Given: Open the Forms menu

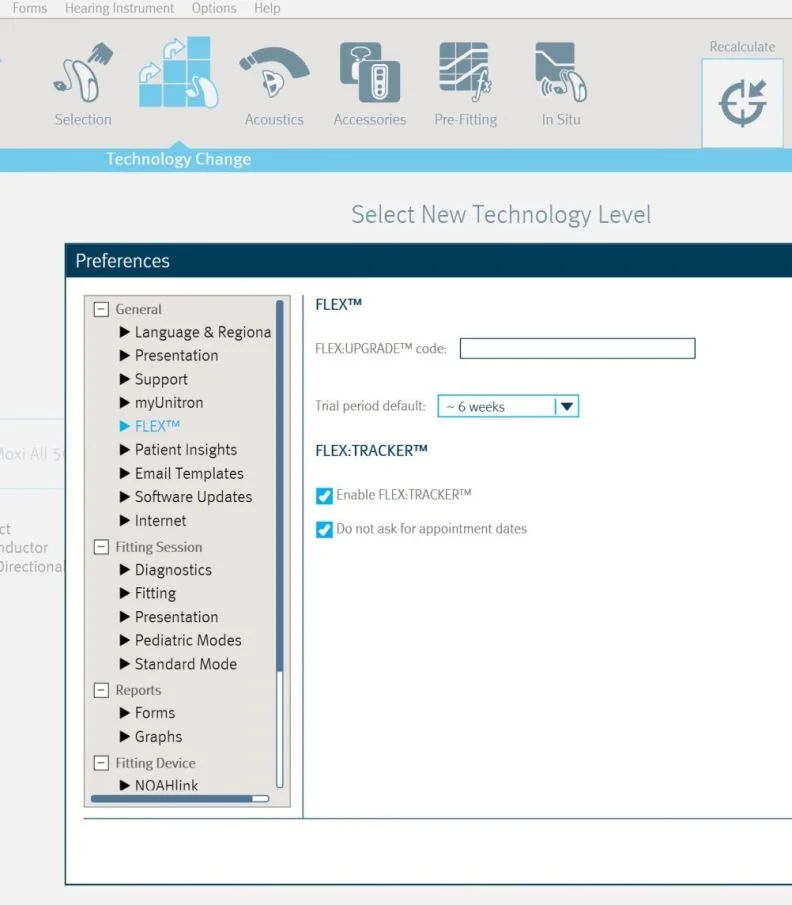Looking at the screenshot, I should tap(30, 8).
